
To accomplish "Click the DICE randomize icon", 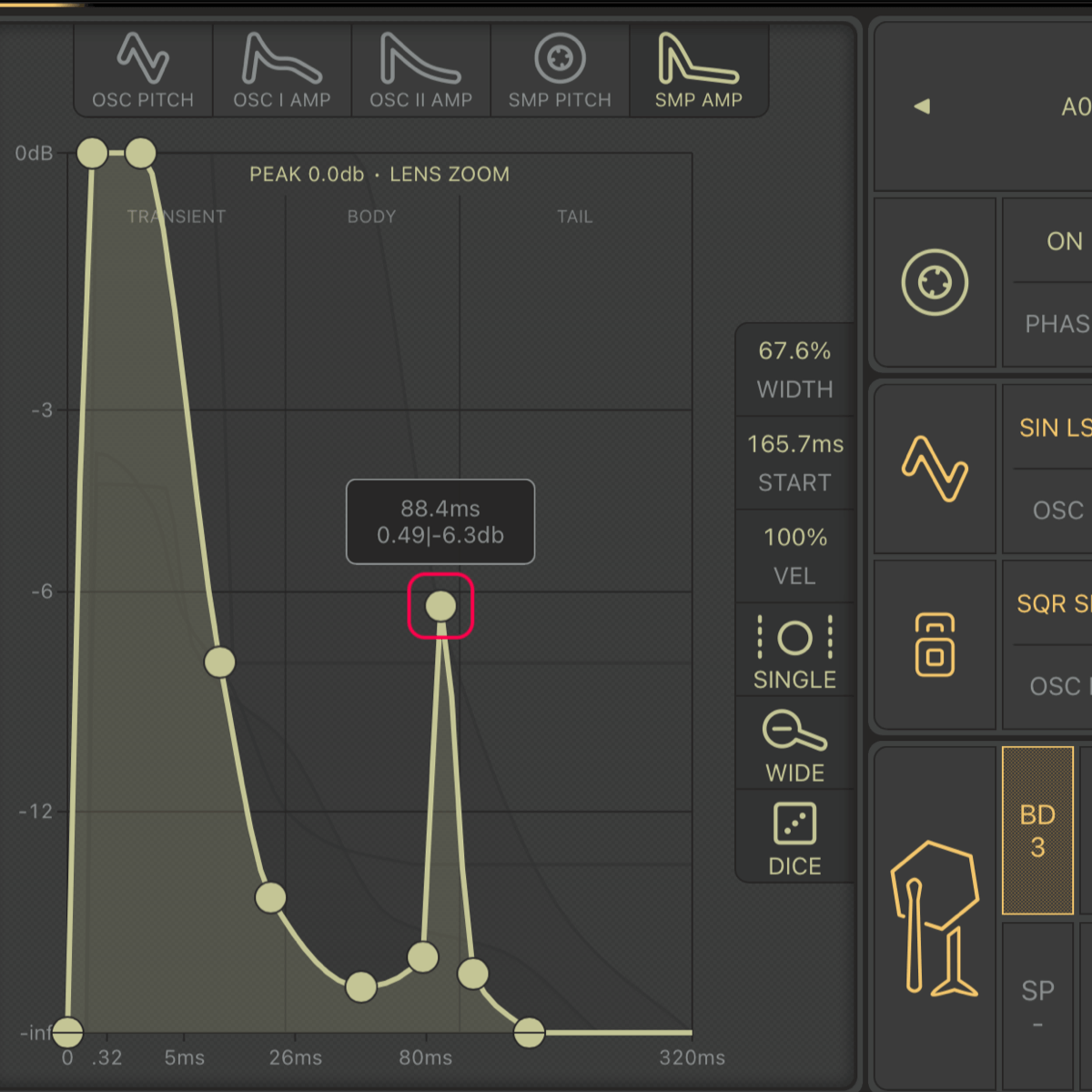I will point(794,837).
